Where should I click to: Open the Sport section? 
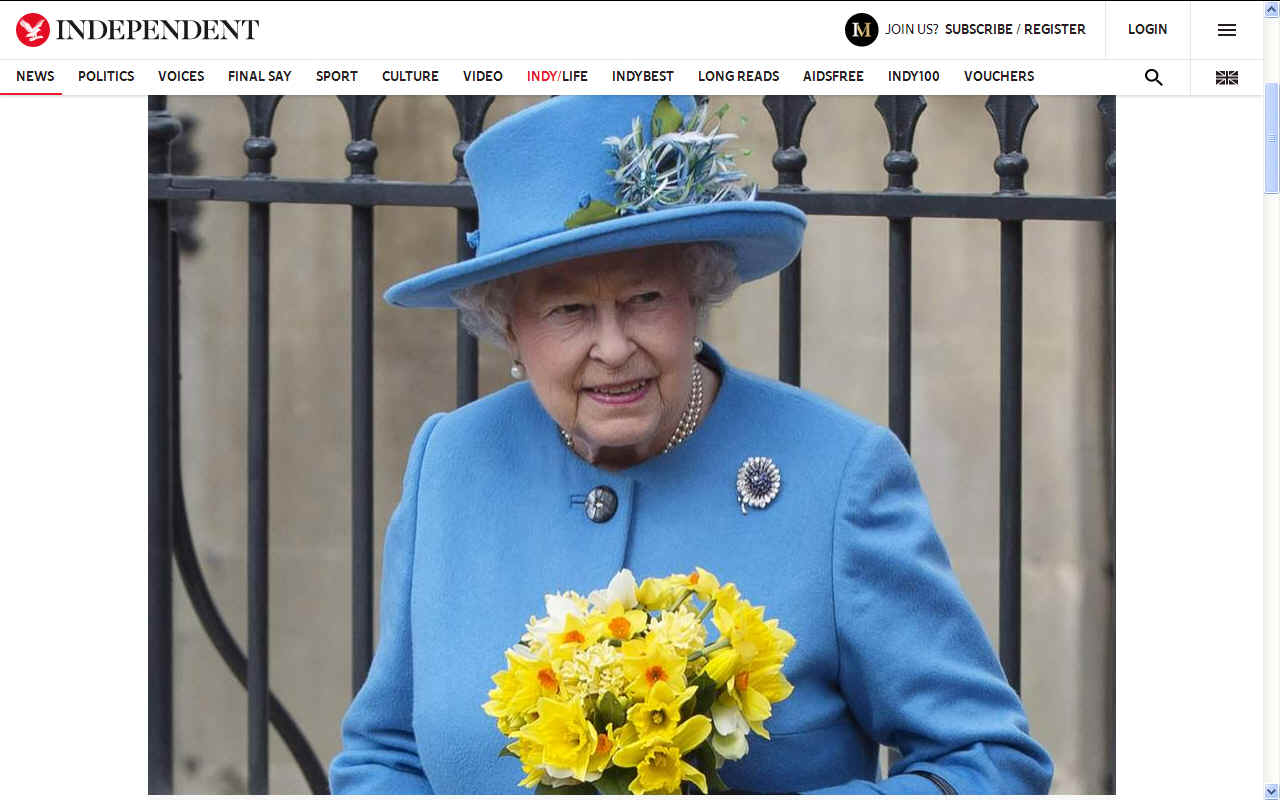pyautogui.click(x=337, y=76)
